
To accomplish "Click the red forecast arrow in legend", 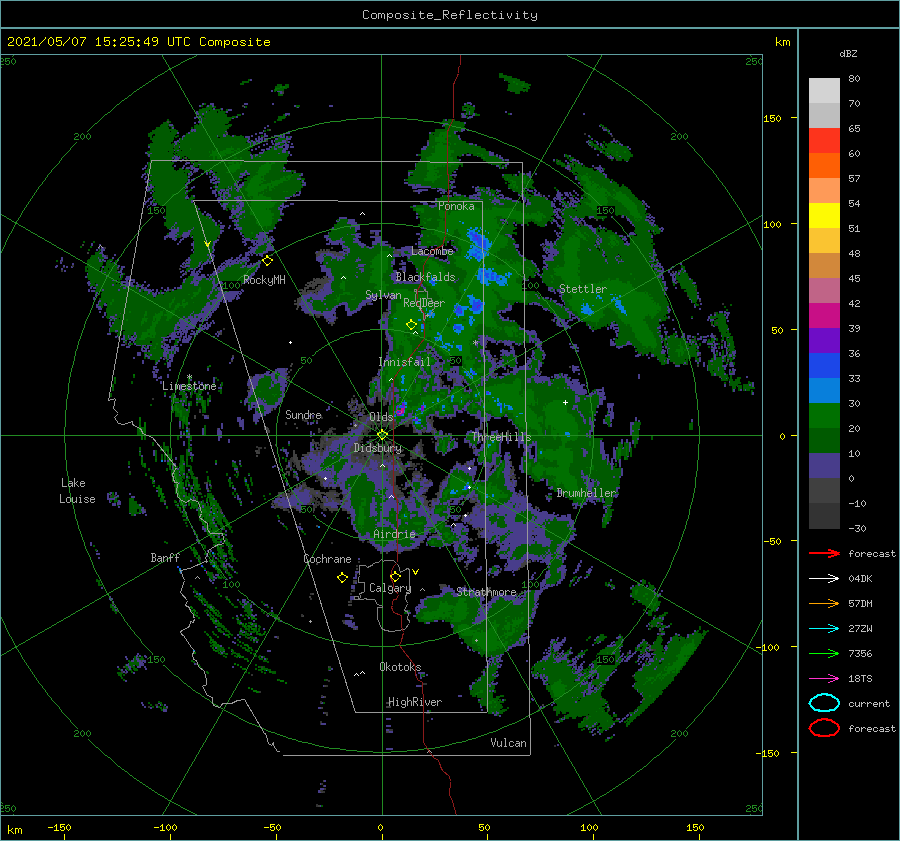I will (824, 553).
